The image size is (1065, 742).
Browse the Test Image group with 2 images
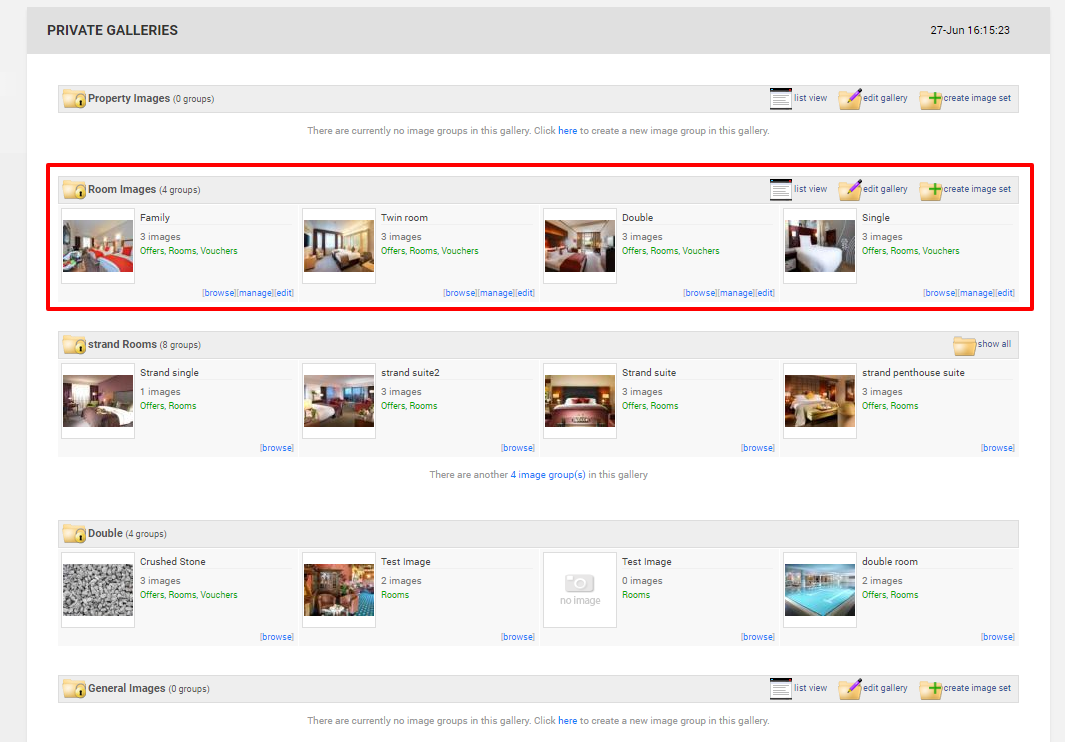coord(518,637)
